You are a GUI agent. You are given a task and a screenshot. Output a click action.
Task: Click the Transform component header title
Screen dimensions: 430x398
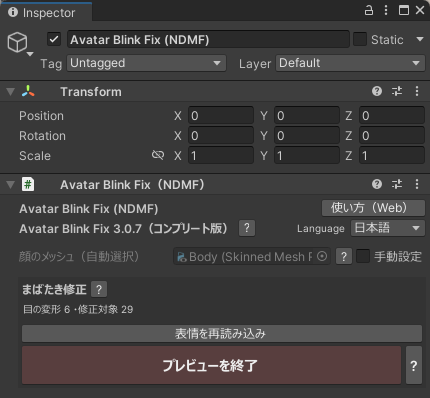point(91,92)
